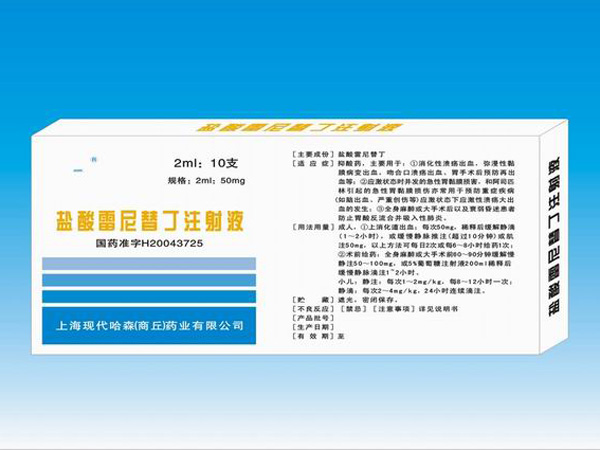Click the [生产日期] label
Viewport: 600px width, 450px height.
coord(313,327)
